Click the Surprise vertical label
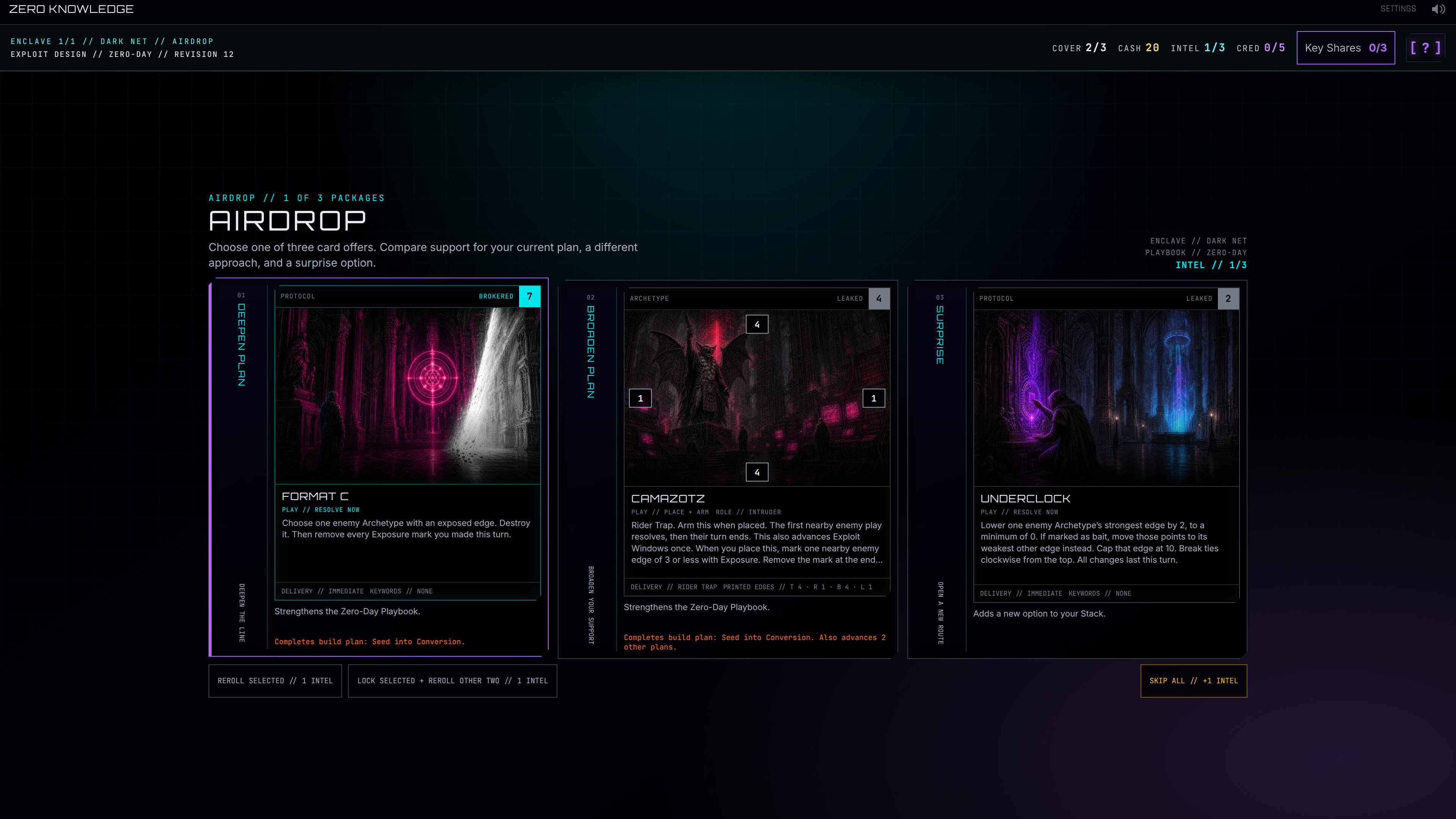Screen dimensions: 1456x819 (x=940, y=334)
